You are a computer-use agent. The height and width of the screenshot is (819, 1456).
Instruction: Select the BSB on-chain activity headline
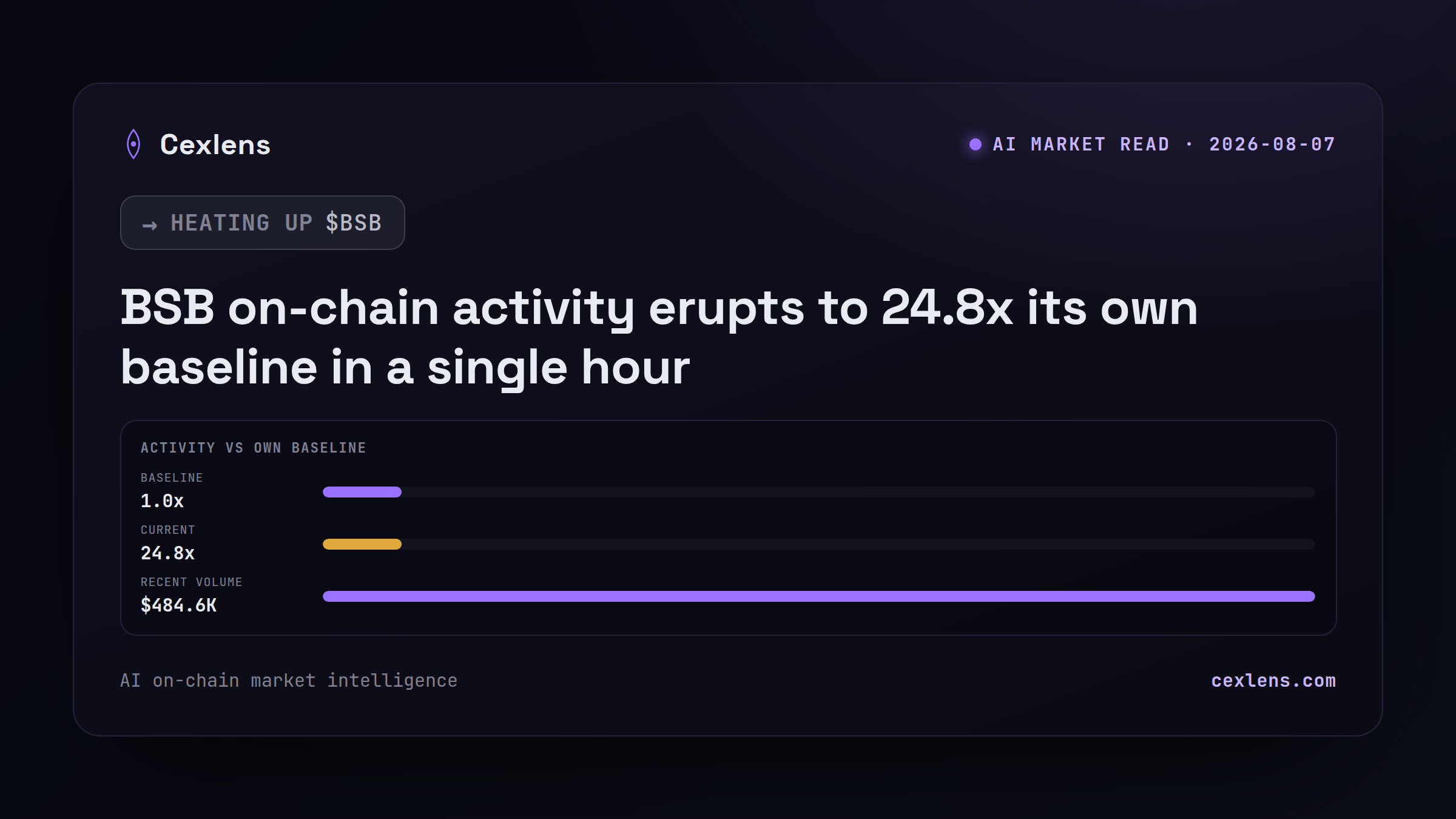(x=659, y=337)
